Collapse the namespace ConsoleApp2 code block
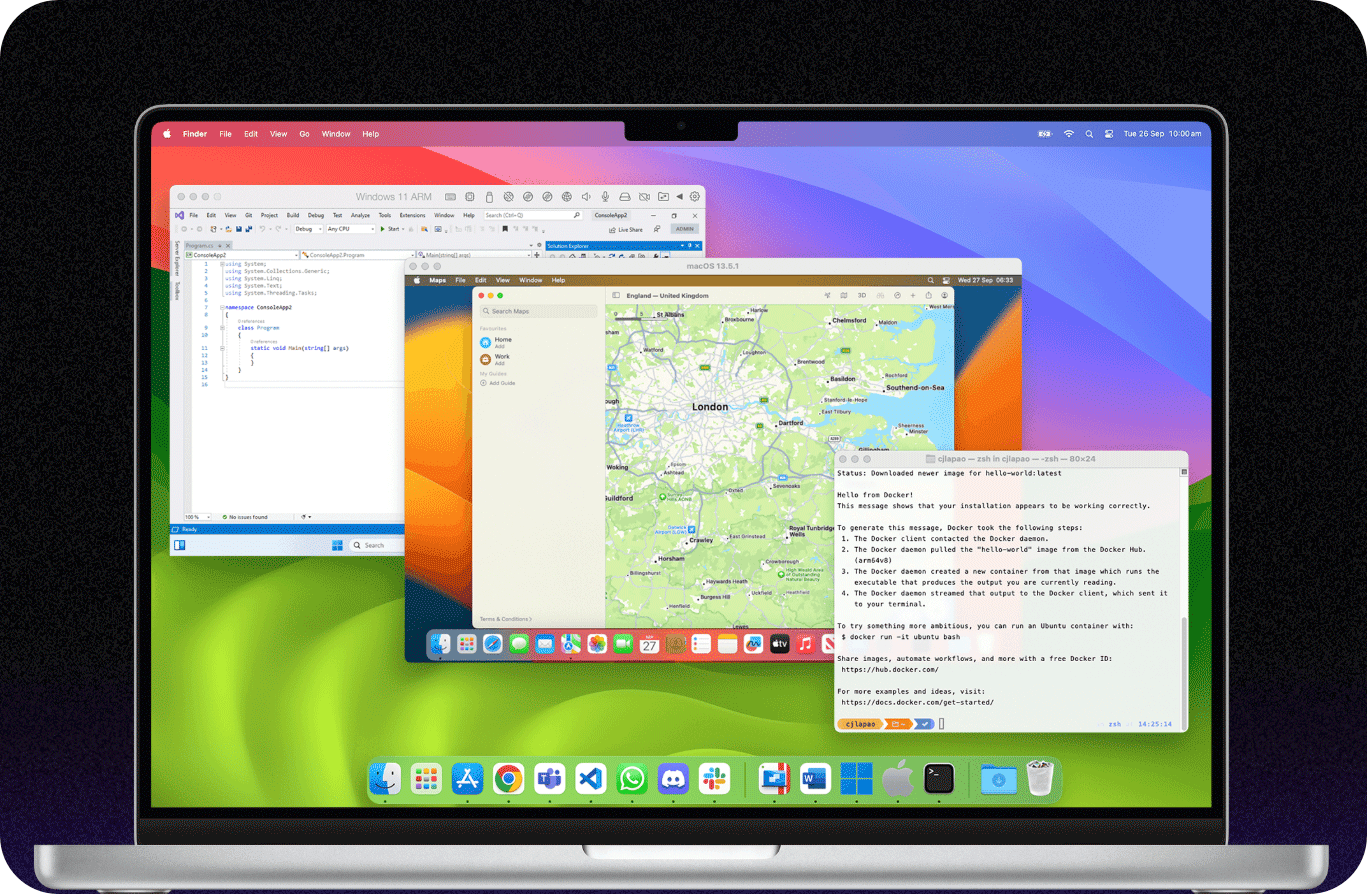 (221, 307)
